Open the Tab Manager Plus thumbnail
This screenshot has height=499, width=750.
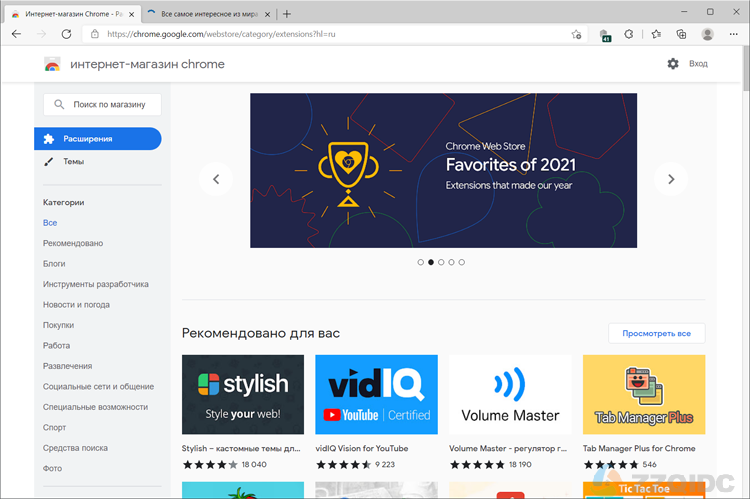pyautogui.click(x=644, y=395)
